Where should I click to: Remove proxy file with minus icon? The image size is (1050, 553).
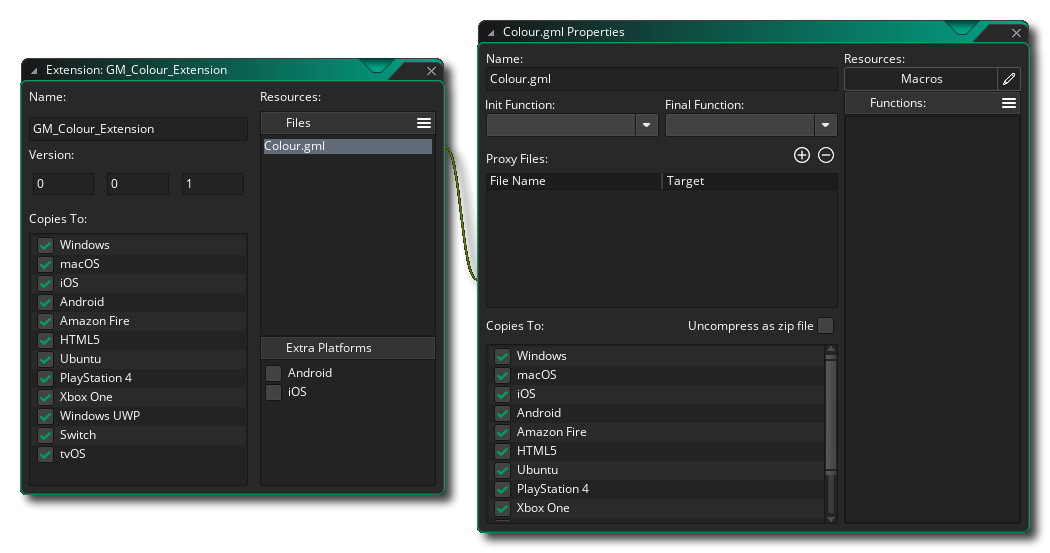click(x=826, y=155)
